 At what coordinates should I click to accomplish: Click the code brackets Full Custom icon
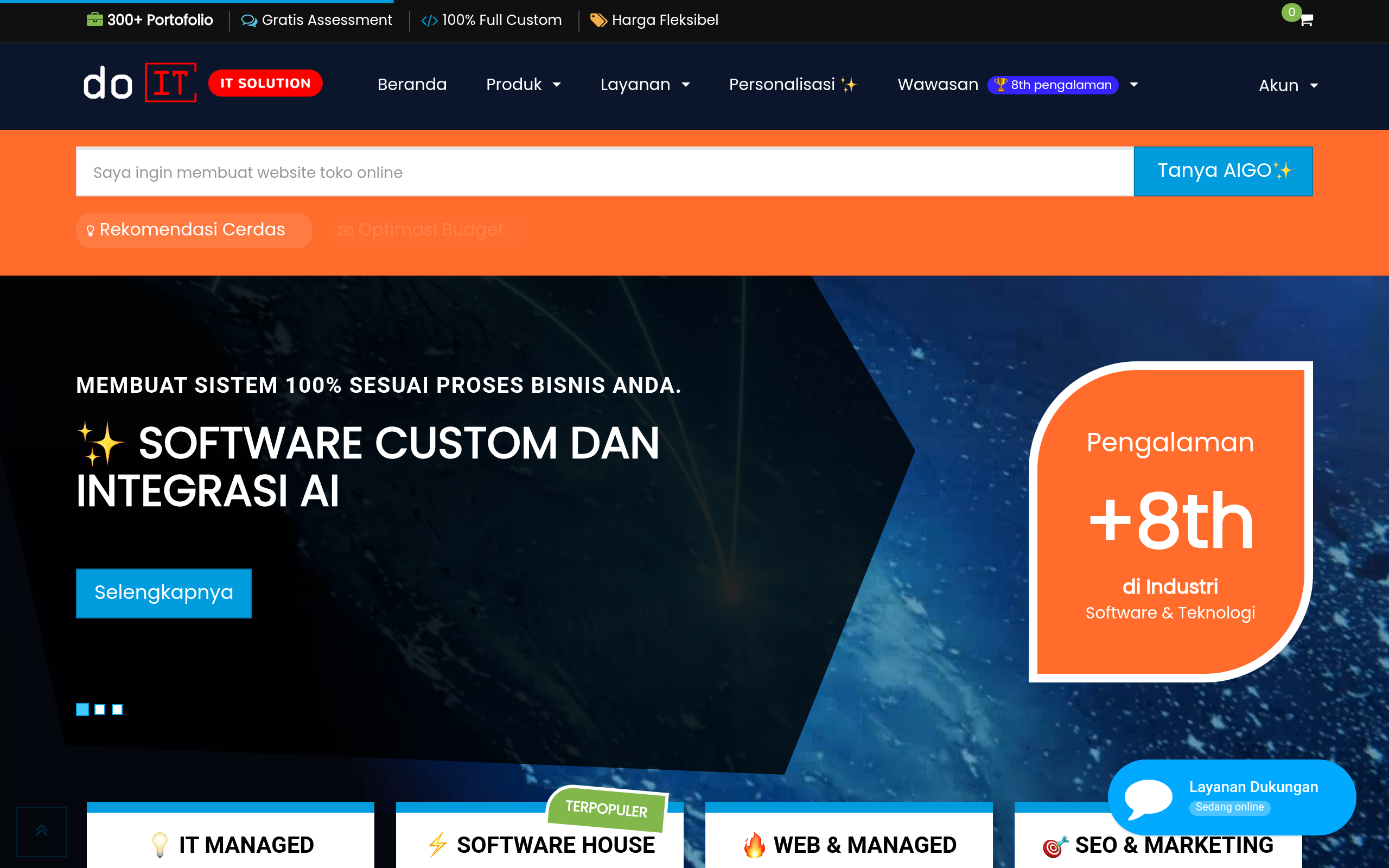click(429, 21)
